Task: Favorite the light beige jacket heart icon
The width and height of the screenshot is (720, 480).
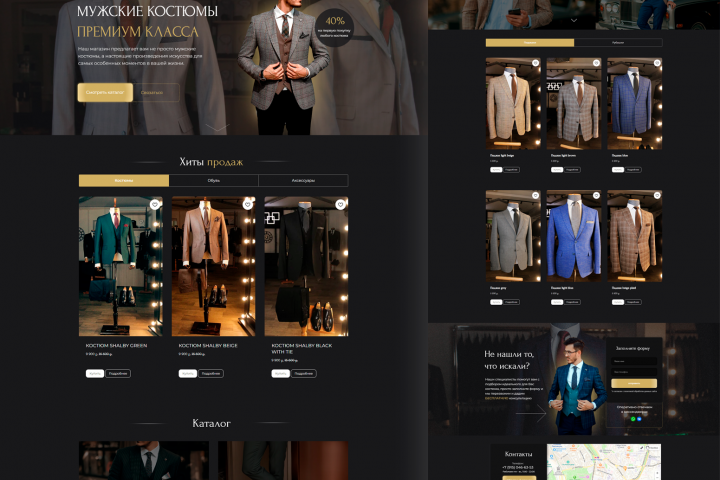Action: pyautogui.click(x=535, y=63)
